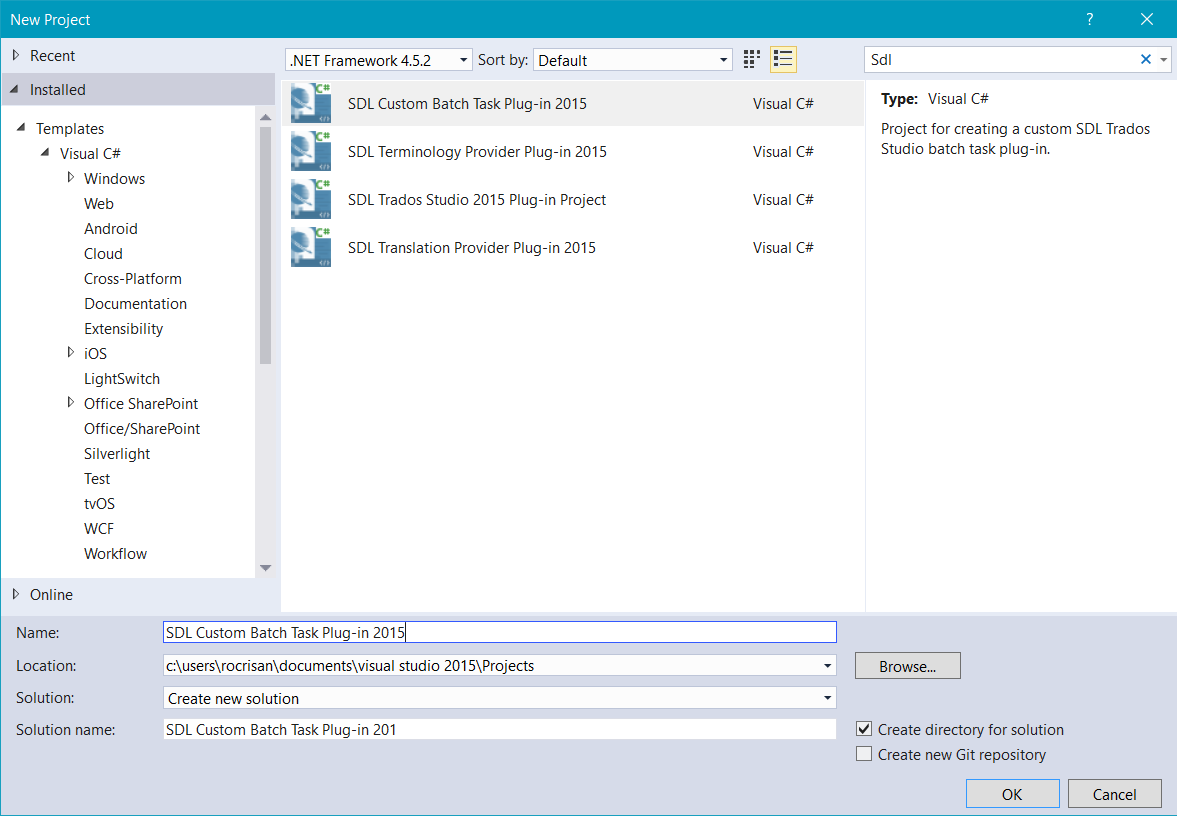Select the Workflow template category

coord(116,553)
